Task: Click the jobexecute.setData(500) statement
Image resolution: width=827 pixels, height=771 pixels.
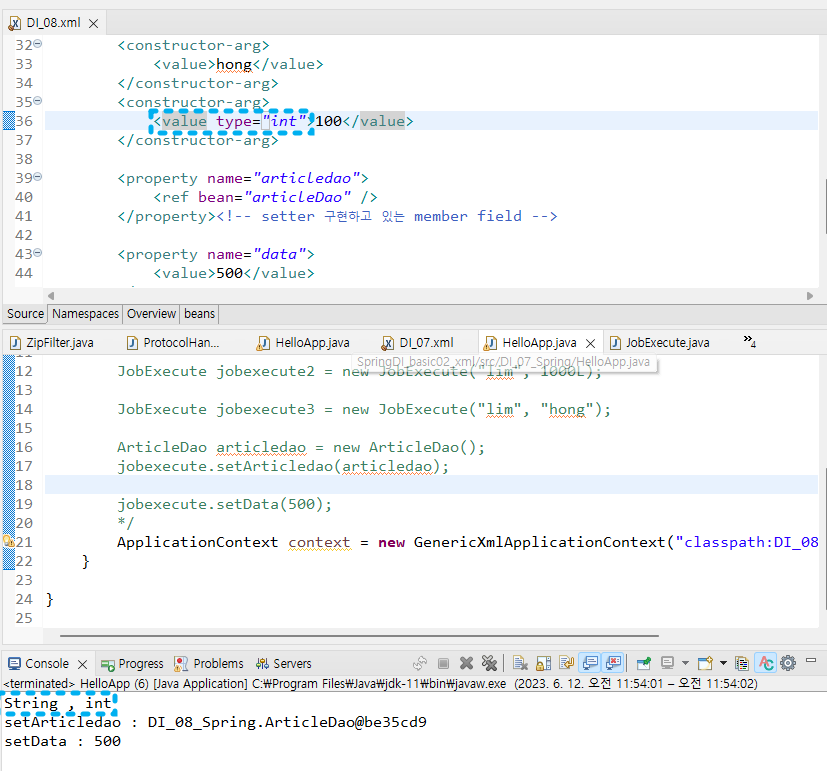Action: 224,504
